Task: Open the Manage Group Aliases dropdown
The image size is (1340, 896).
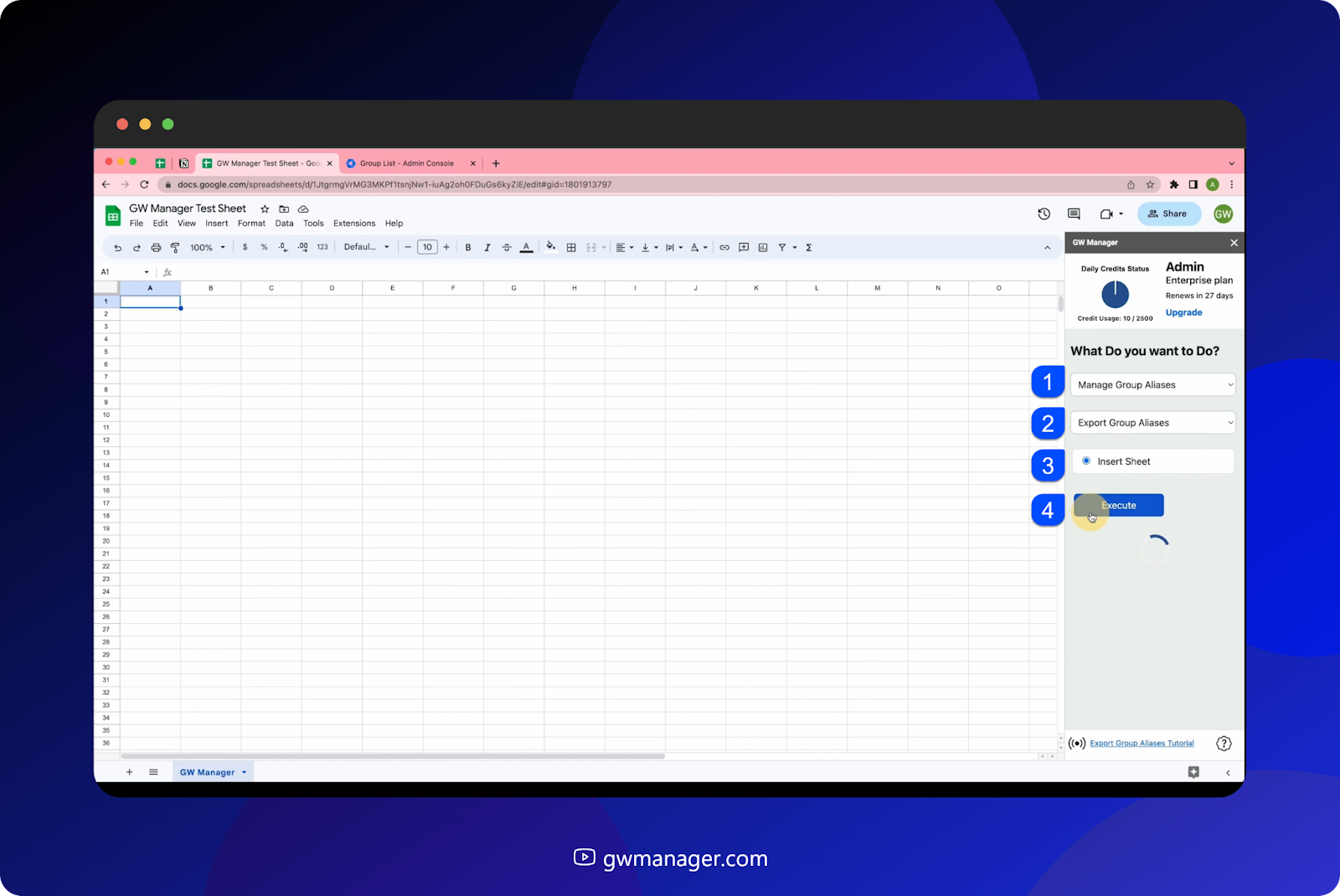Action: (1153, 385)
